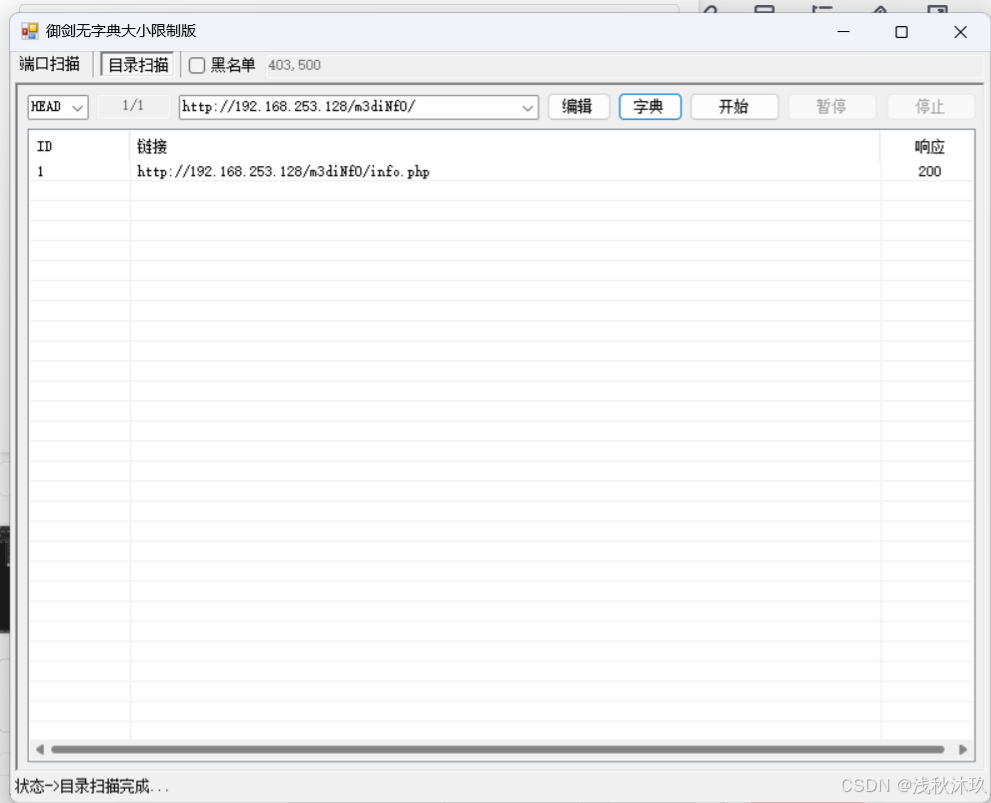Click the horizontal scrollbar thumb
Screen dimensions: 991x803
pyautogui.click(x=498, y=749)
